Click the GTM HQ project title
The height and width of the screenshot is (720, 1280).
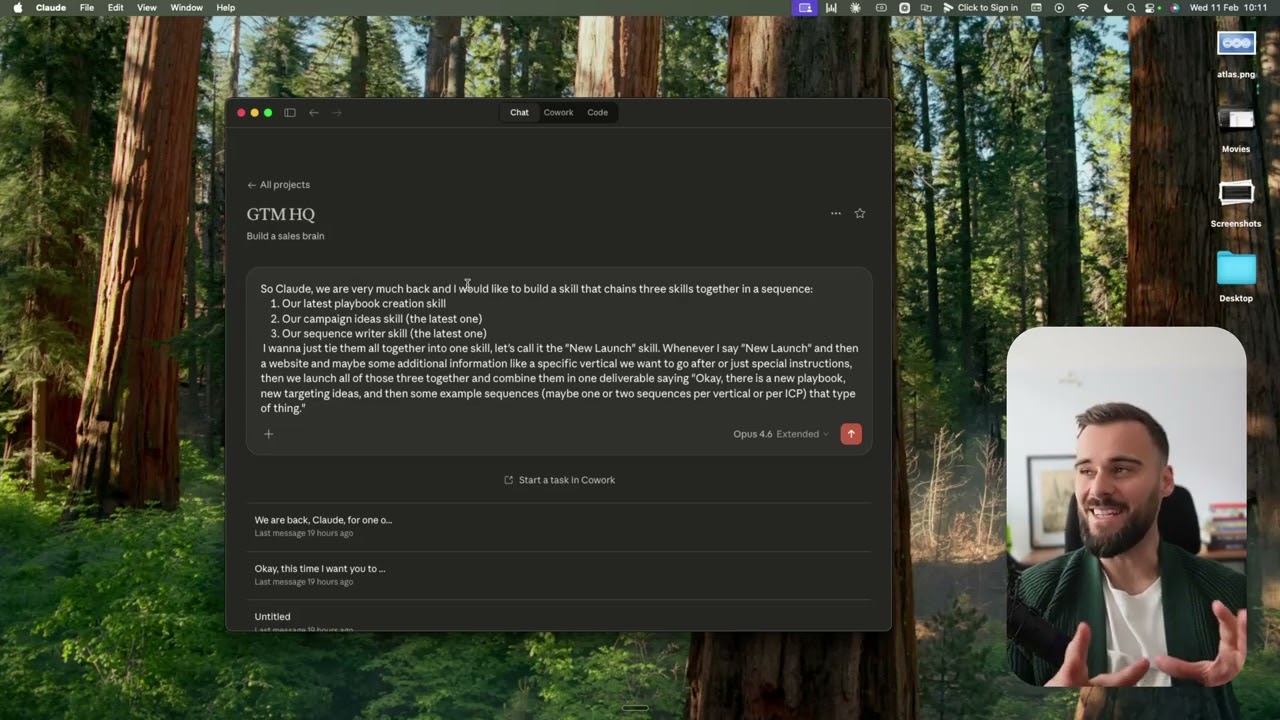tap(281, 214)
